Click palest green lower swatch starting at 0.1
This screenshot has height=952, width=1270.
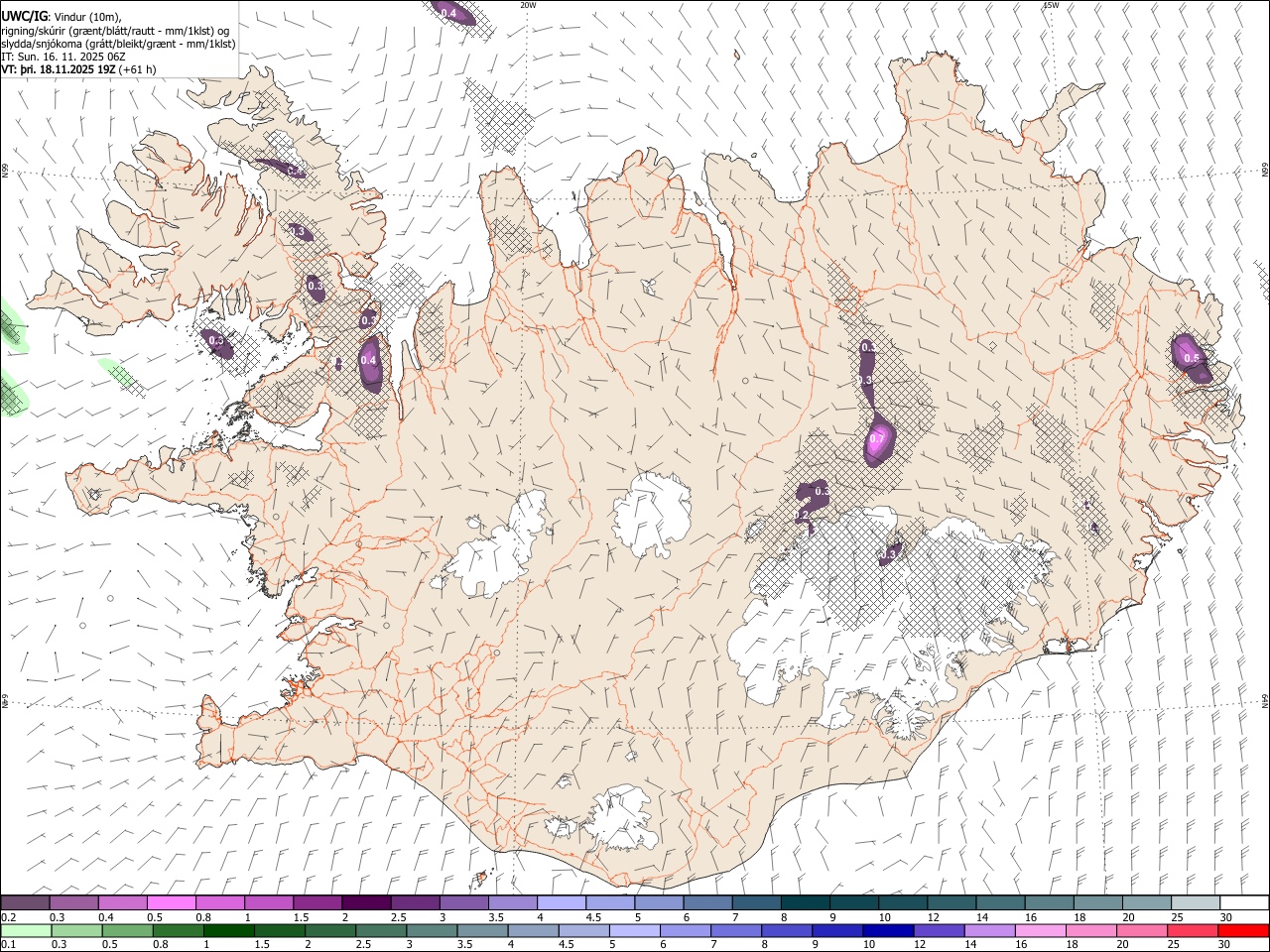point(26,930)
